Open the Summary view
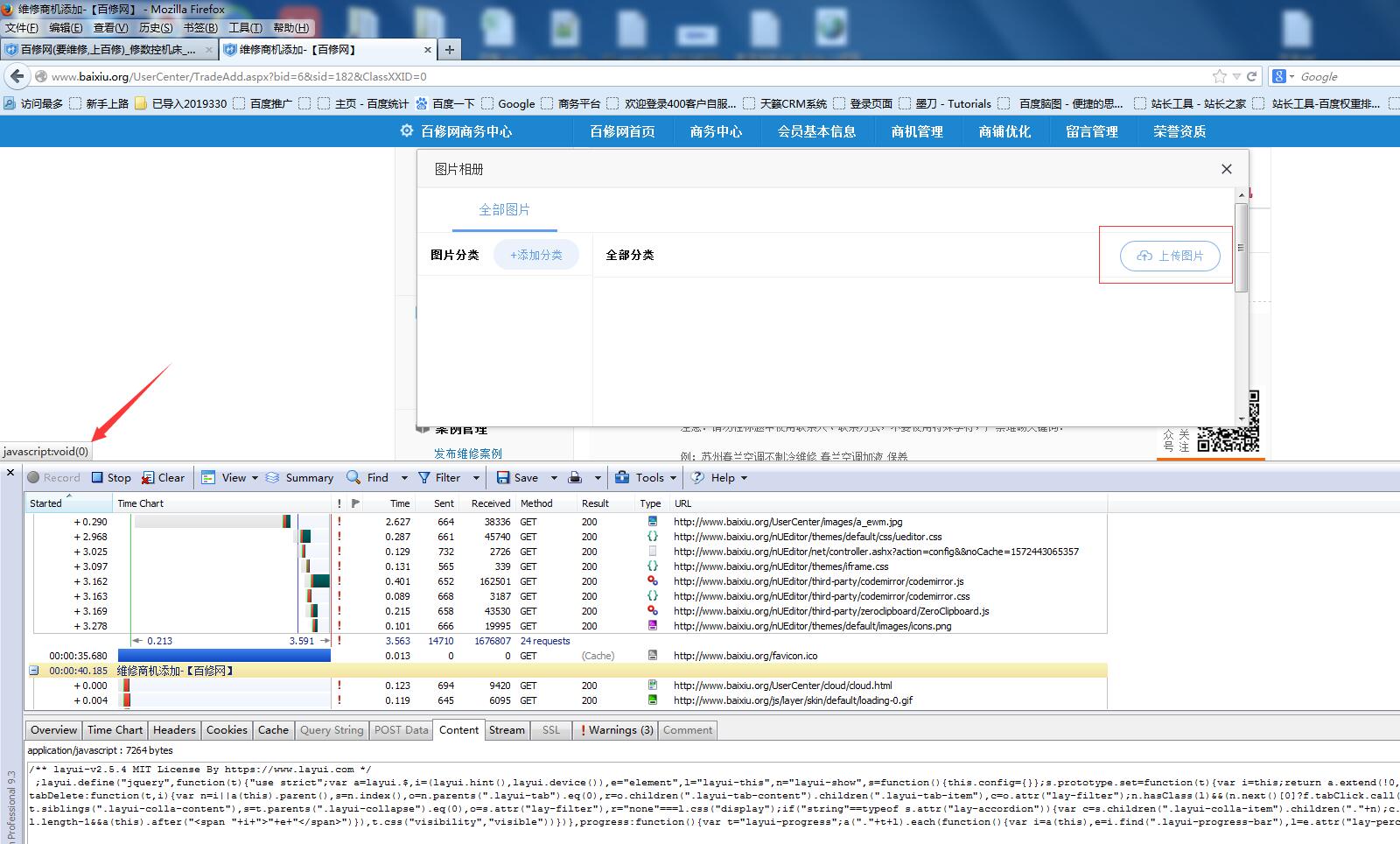This screenshot has height=844, width=1400. [x=272, y=478]
